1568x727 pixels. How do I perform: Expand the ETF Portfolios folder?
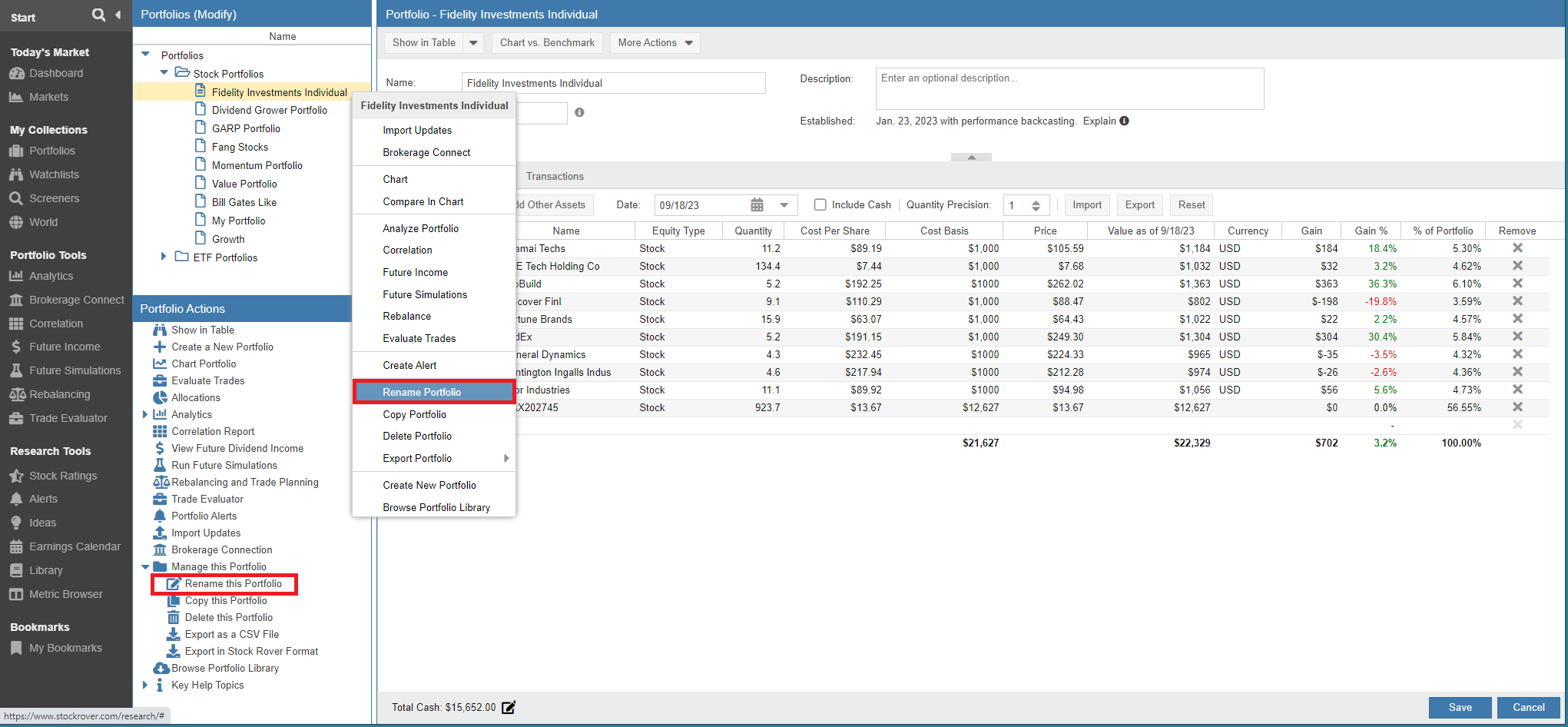(163, 257)
